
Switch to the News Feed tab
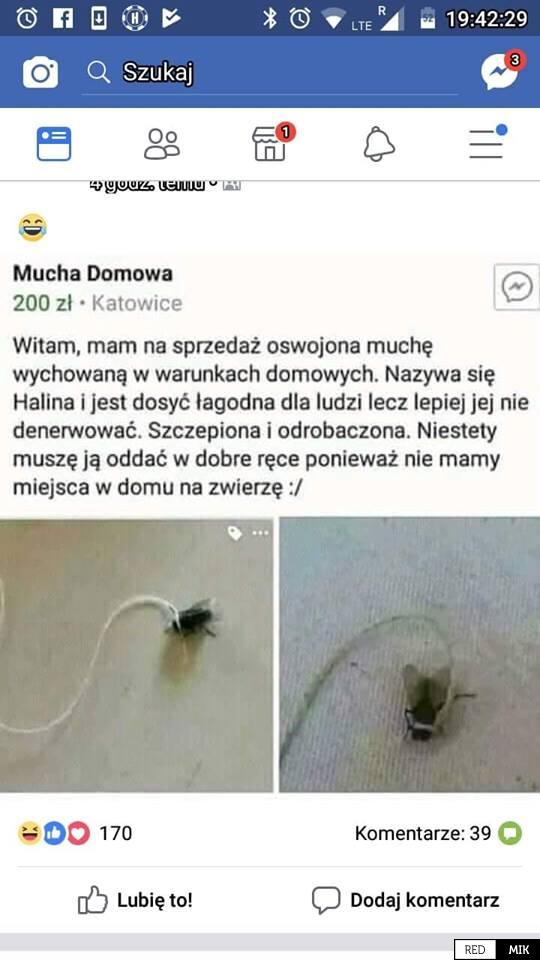[x=54, y=144]
